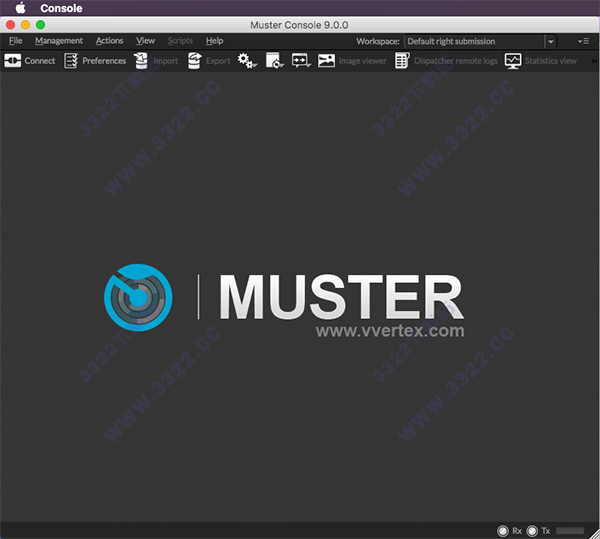600x539 pixels.
Task: Open the View menu
Action: pyautogui.click(x=145, y=41)
